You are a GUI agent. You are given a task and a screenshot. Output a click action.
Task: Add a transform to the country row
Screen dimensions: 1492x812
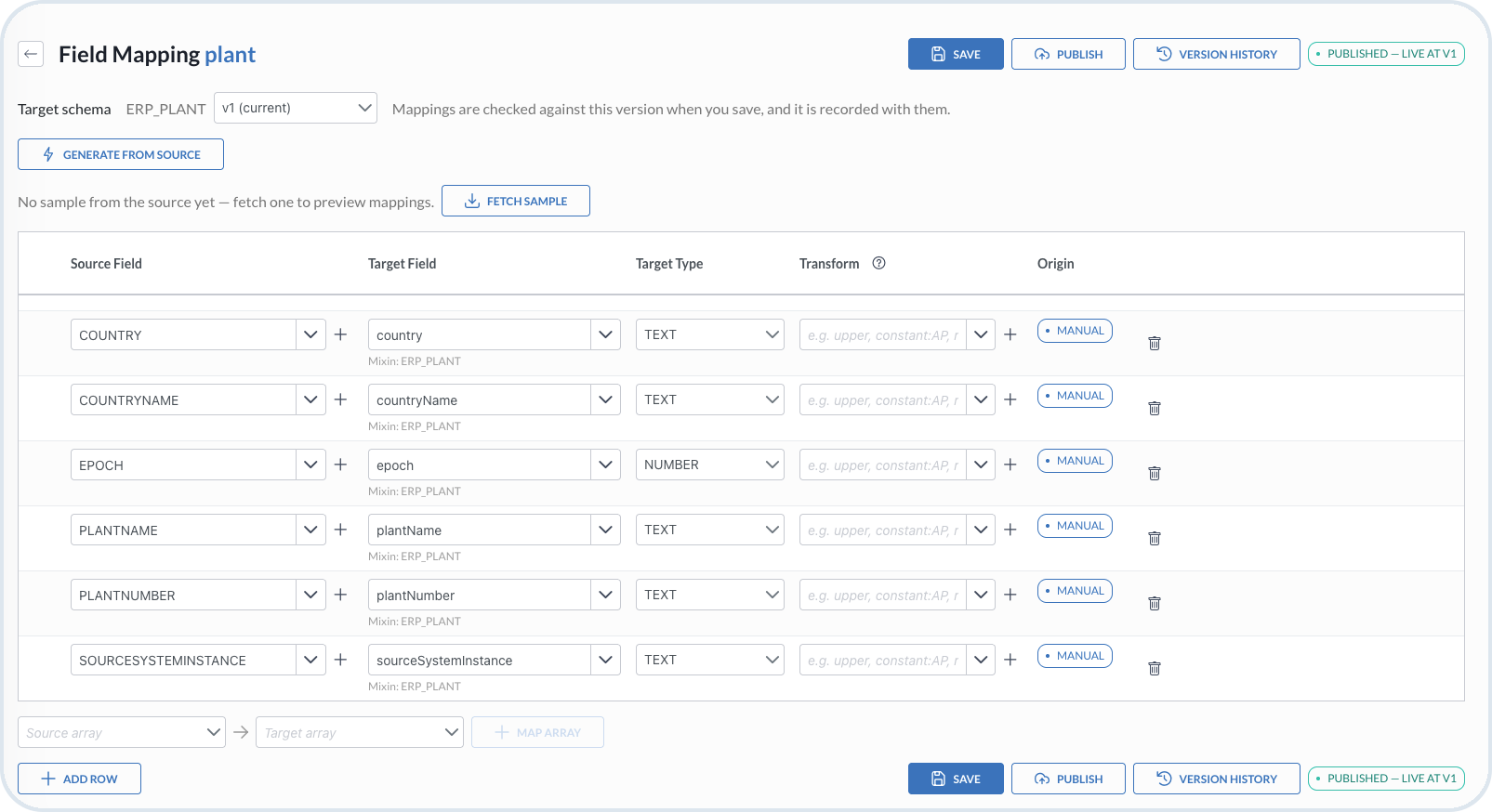(x=1010, y=334)
